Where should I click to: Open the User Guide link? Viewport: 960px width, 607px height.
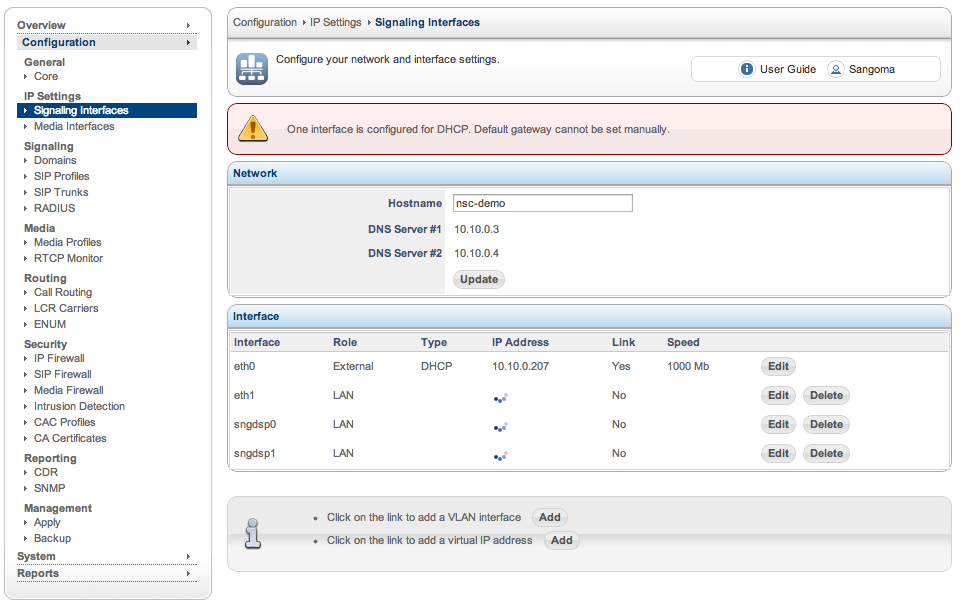click(x=788, y=69)
